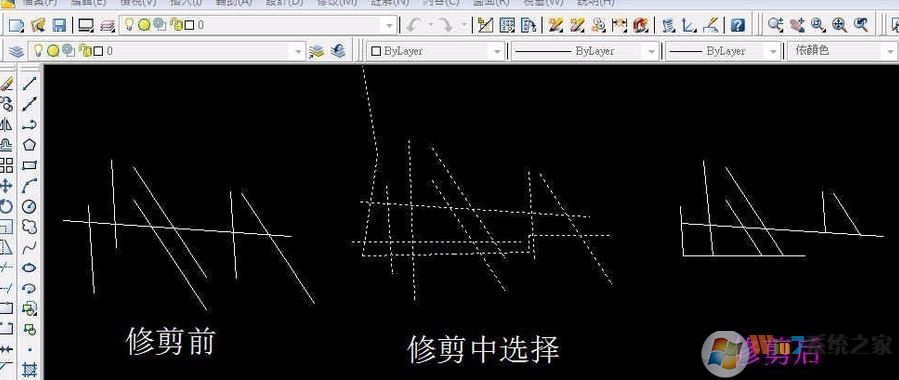The height and width of the screenshot is (380, 899).
Task: Redo the last undone action
Action: [444, 25]
